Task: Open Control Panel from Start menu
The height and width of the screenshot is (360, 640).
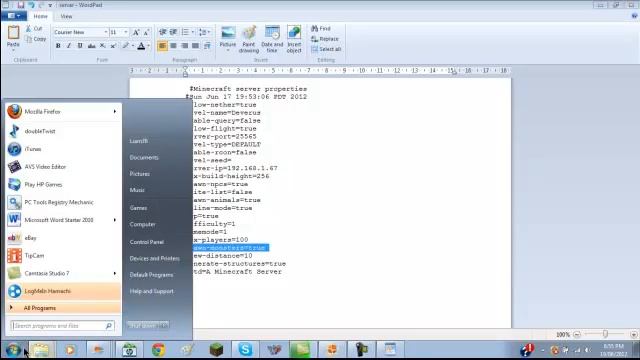Action: pyautogui.click(x=147, y=242)
